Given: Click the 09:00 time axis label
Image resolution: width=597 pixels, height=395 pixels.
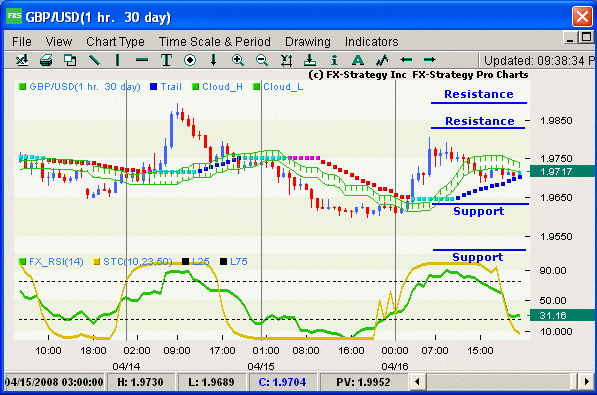Looking at the screenshot, I should coord(177,350).
